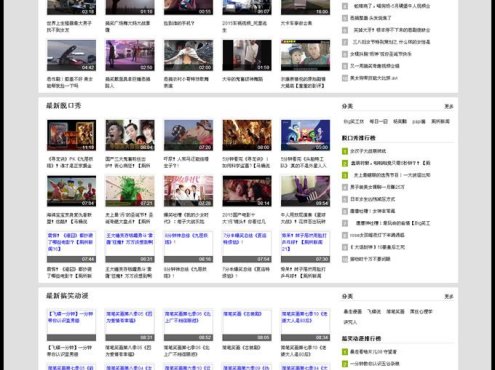
Task: Select the papi酱 category tag
Action: pyautogui.click(x=419, y=122)
